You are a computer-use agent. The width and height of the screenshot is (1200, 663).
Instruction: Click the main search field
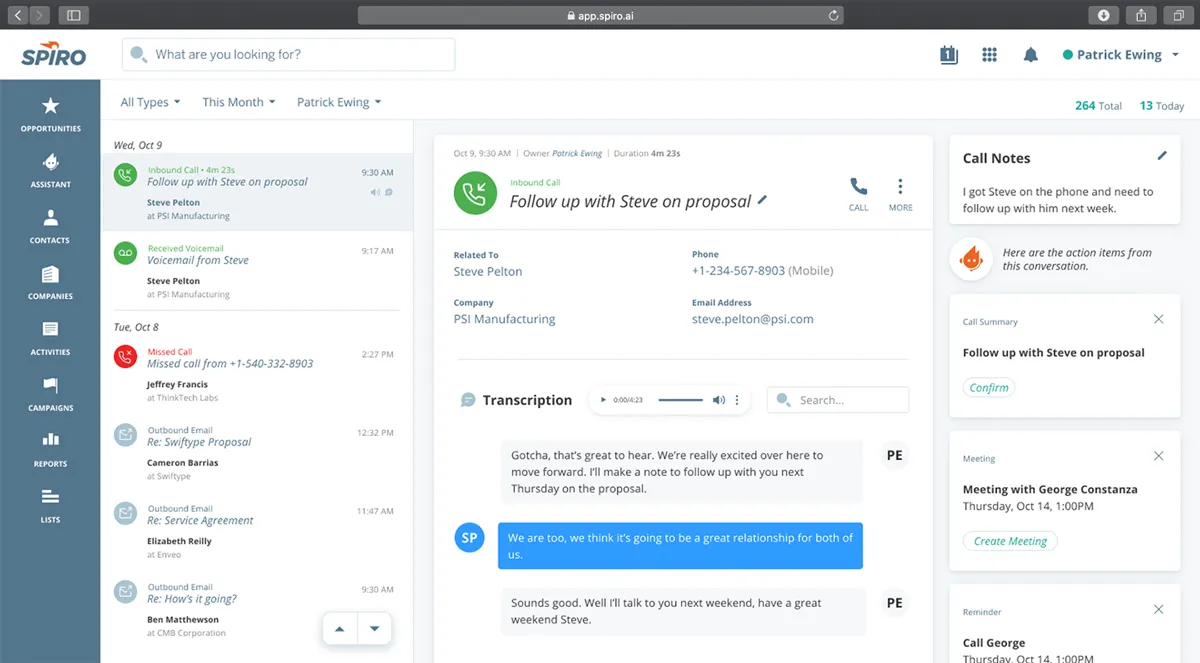[x=288, y=55]
